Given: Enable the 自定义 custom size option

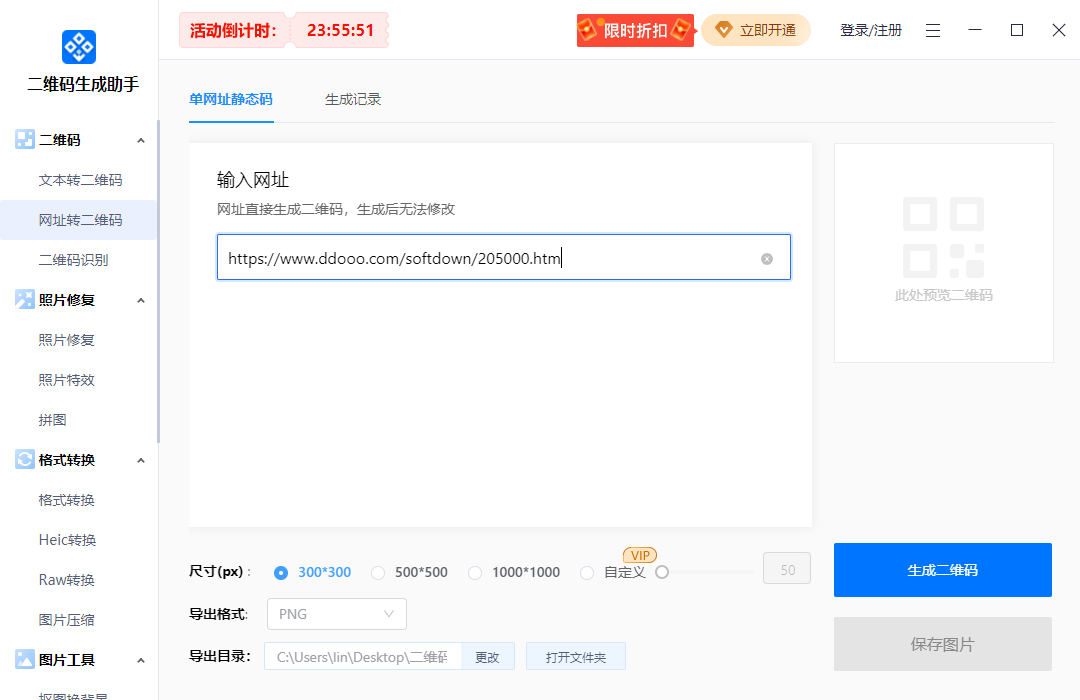Looking at the screenshot, I should click(x=588, y=572).
